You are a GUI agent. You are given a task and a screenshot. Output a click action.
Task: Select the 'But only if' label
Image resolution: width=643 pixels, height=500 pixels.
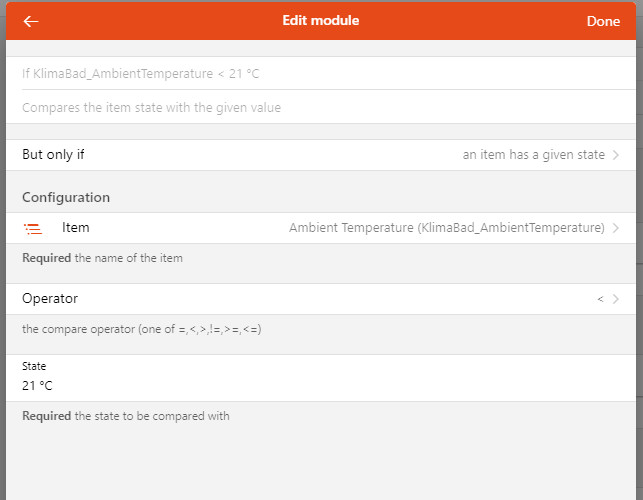pos(53,155)
